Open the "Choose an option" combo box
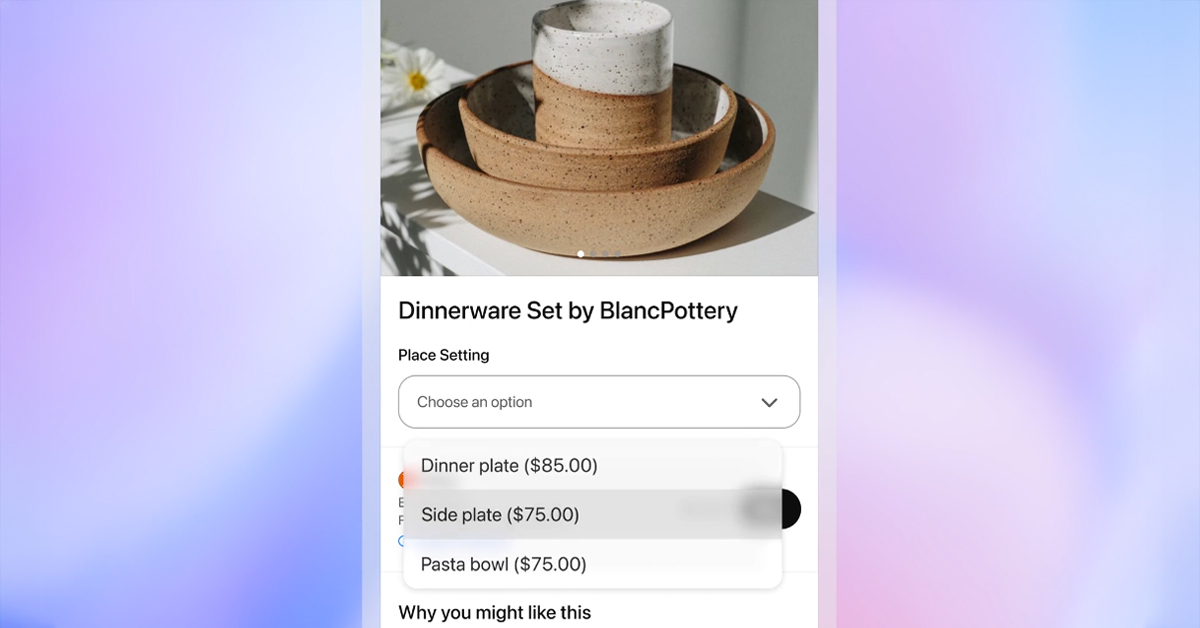Screen dimensions: 1200x628 pyautogui.click(x=599, y=402)
